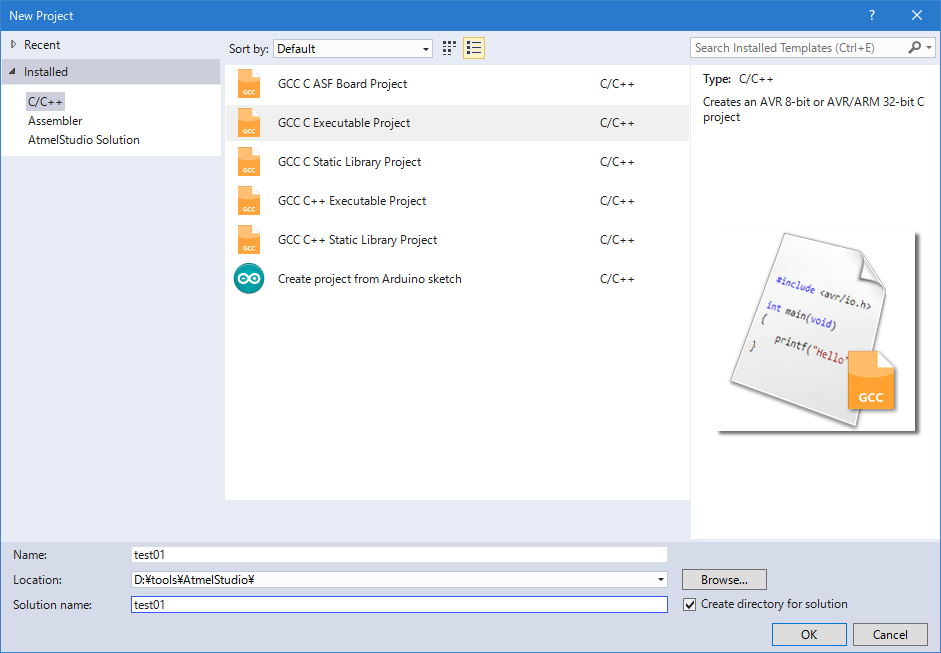
Task: Click the GCC C Static Library Project icon
Action: (x=249, y=161)
